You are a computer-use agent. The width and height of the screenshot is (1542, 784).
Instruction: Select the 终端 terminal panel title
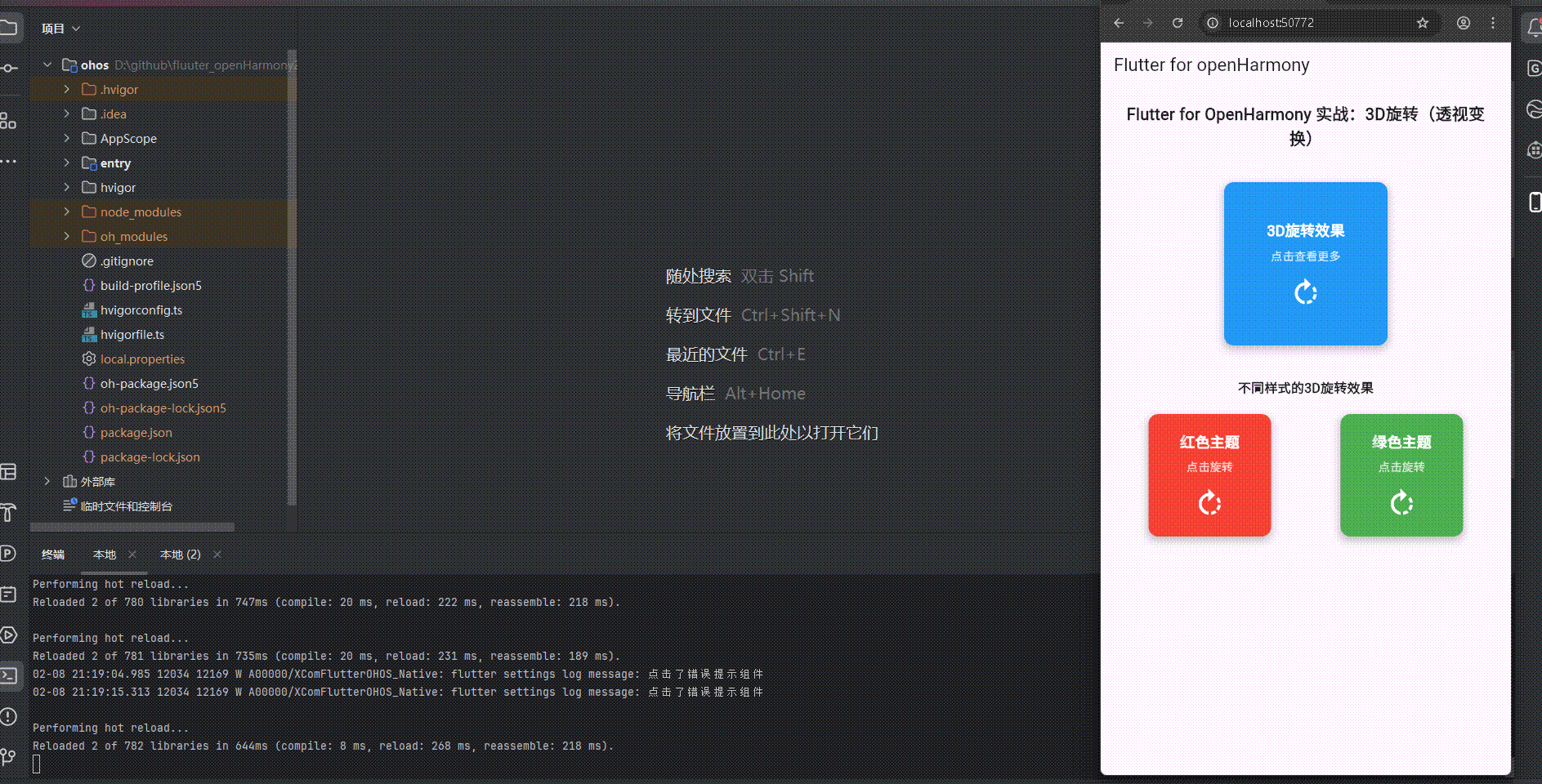point(53,555)
